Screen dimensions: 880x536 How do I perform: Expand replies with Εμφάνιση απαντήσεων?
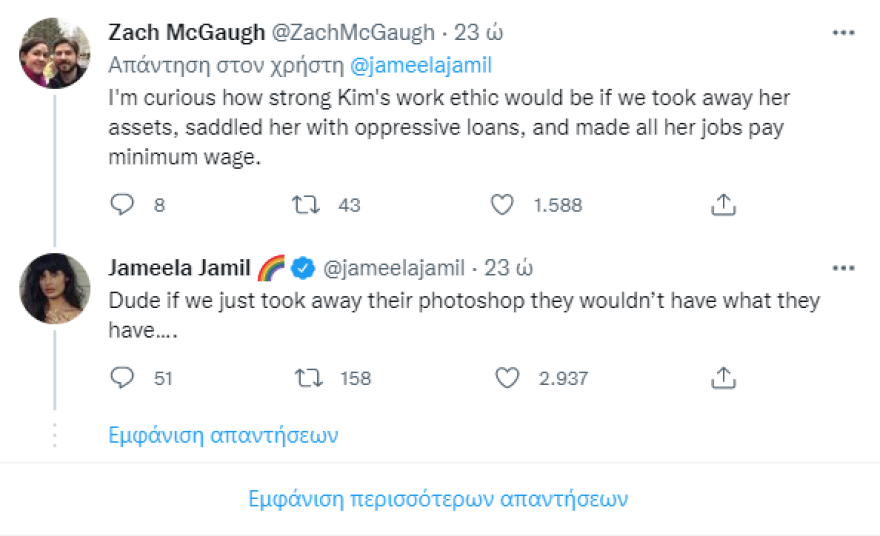223,436
